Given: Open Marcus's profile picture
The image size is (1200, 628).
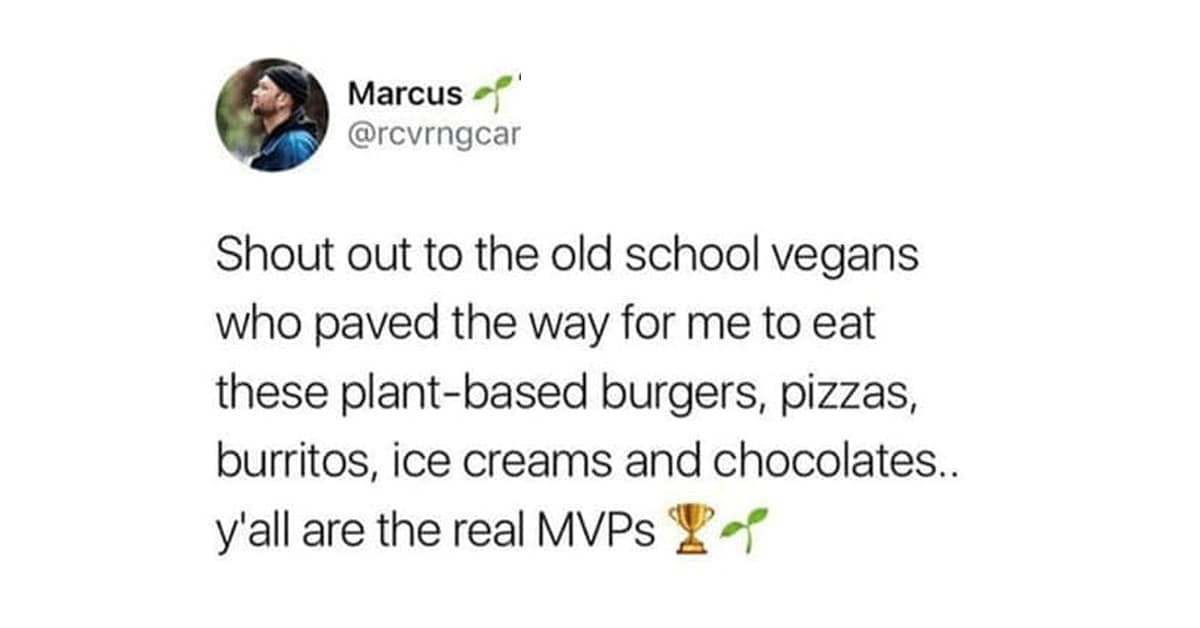Looking at the screenshot, I should tap(272, 114).
